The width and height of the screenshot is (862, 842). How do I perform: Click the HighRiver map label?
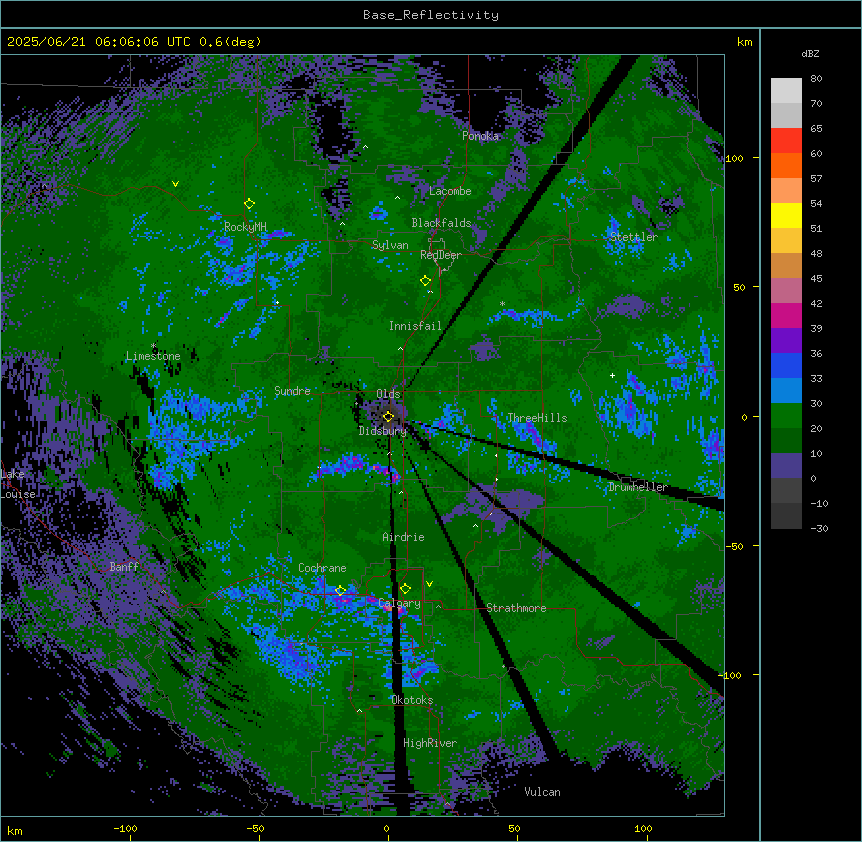[430, 743]
